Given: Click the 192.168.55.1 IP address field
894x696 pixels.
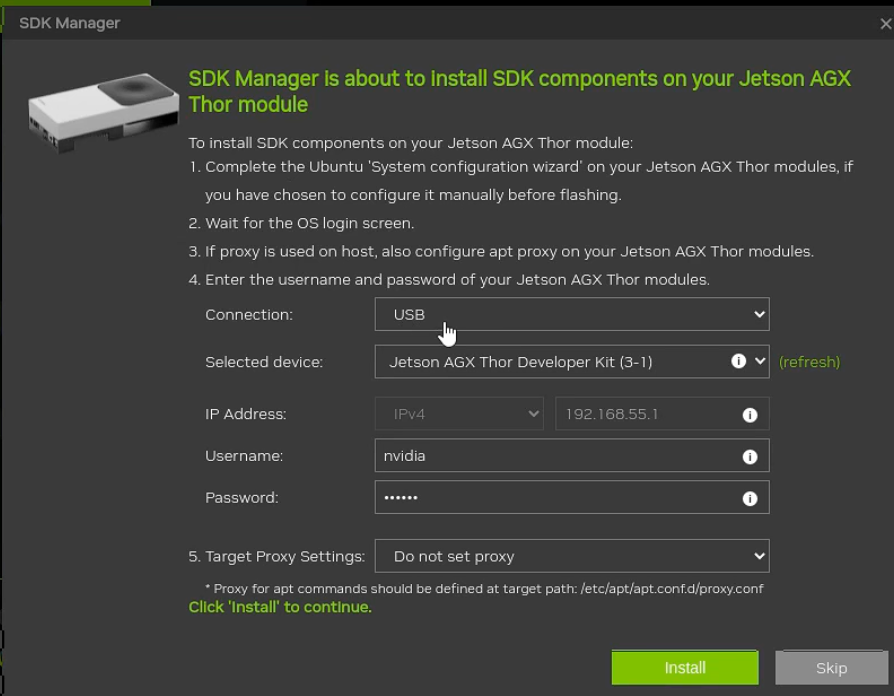Looking at the screenshot, I should point(662,414).
